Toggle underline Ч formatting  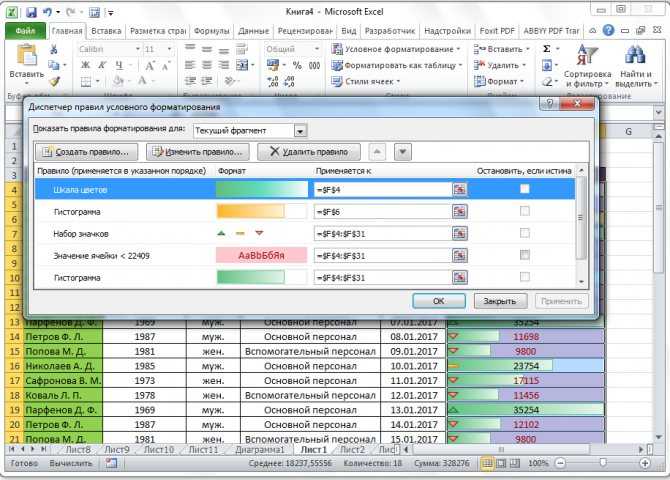pyautogui.click(x=119, y=65)
